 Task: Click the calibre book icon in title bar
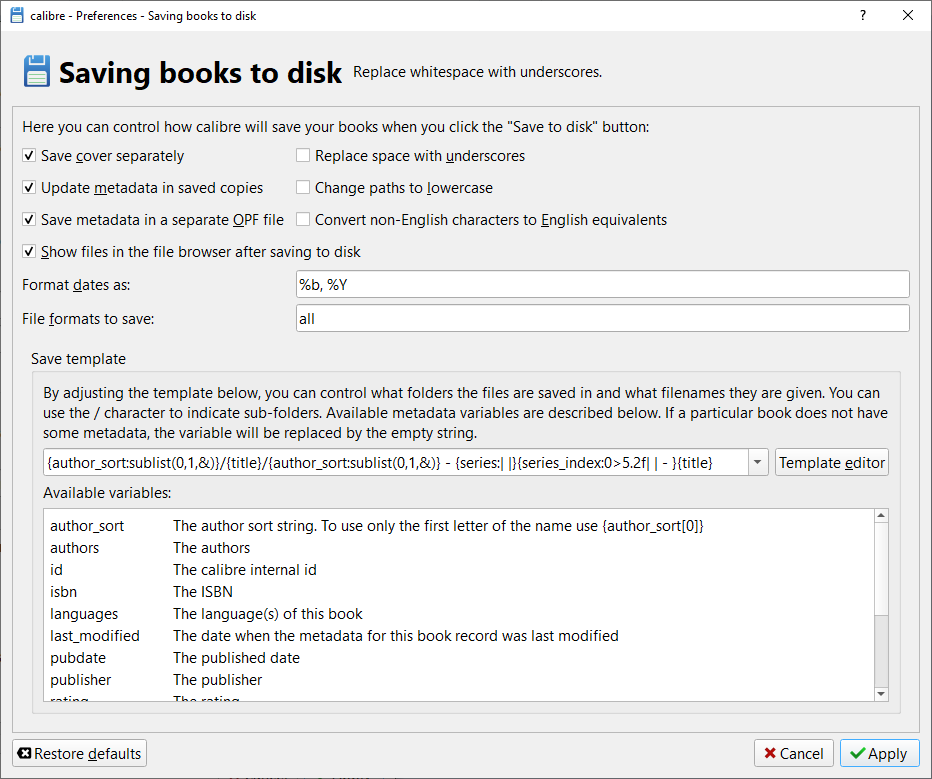click(x=17, y=16)
